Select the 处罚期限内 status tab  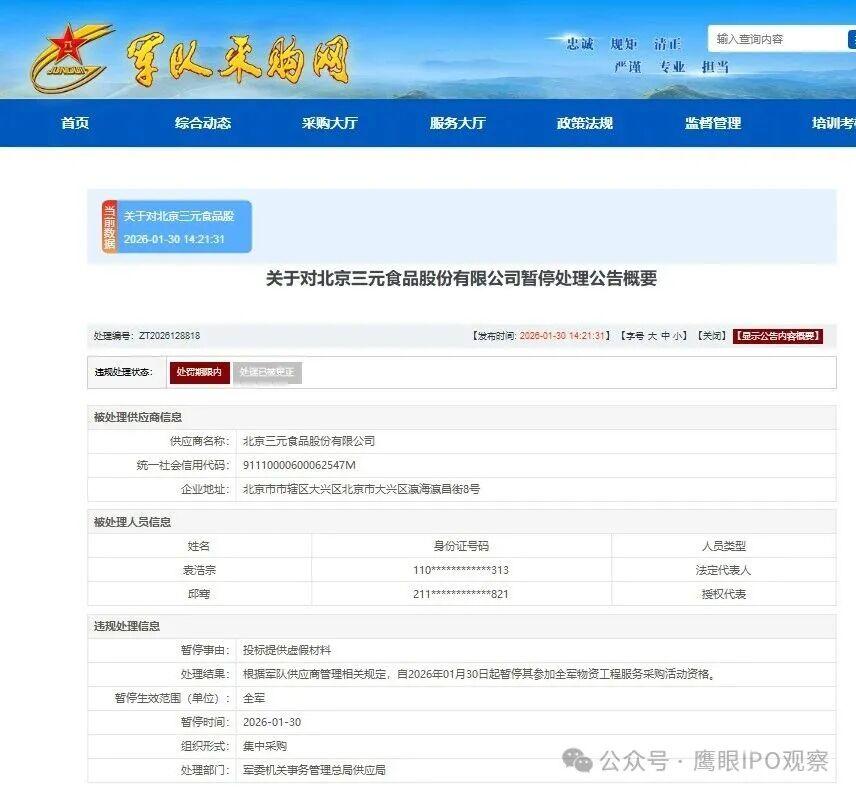pyautogui.click(x=199, y=372)
